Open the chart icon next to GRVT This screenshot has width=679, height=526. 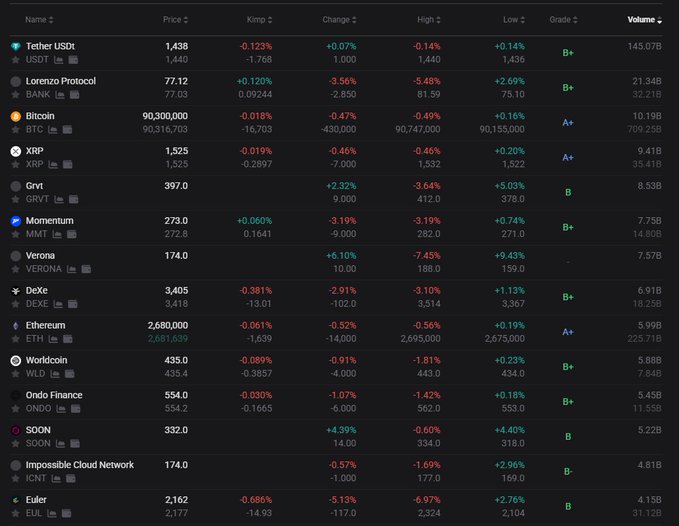point(59,199)
